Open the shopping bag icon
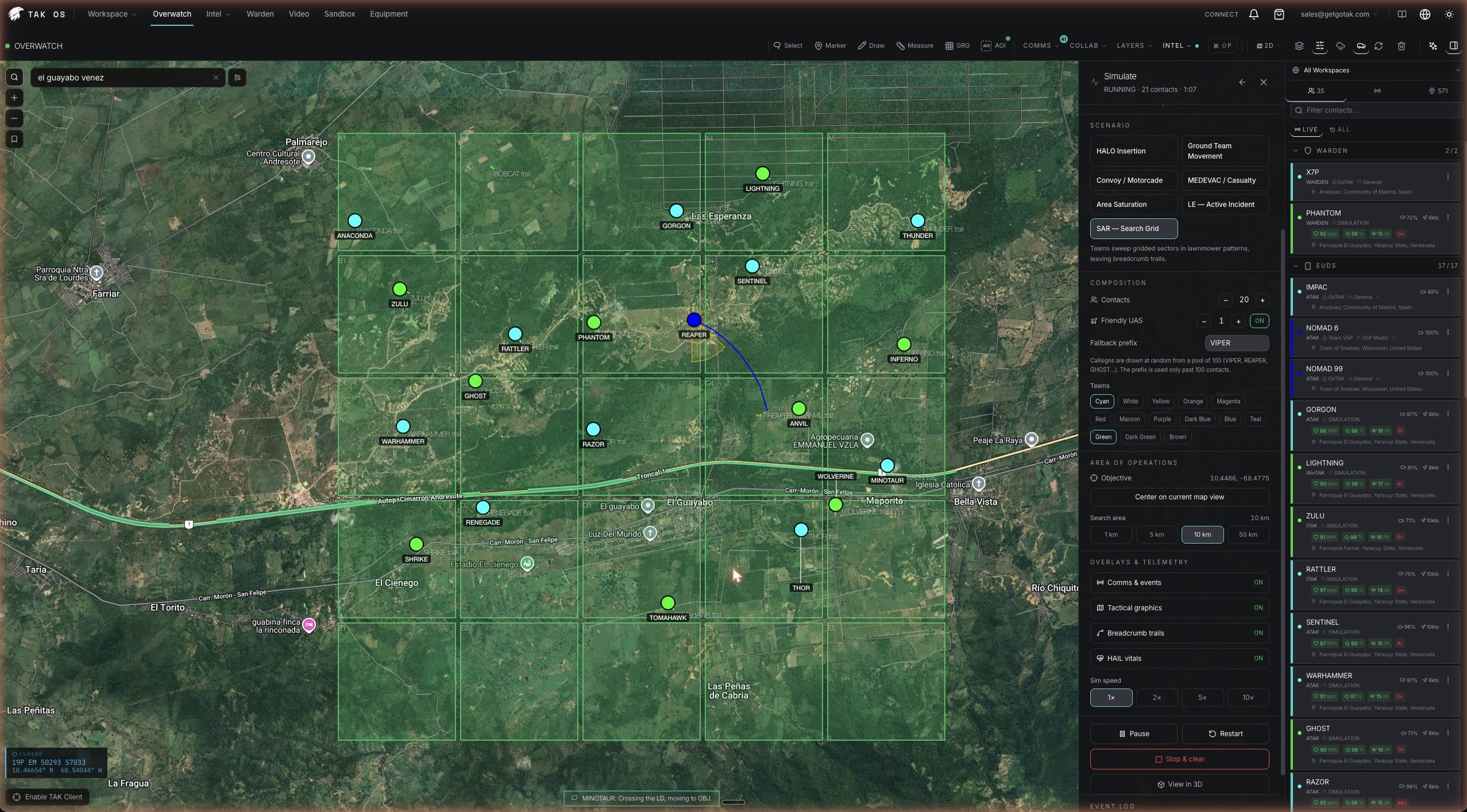1467x812 pixels. point(1279,14)
